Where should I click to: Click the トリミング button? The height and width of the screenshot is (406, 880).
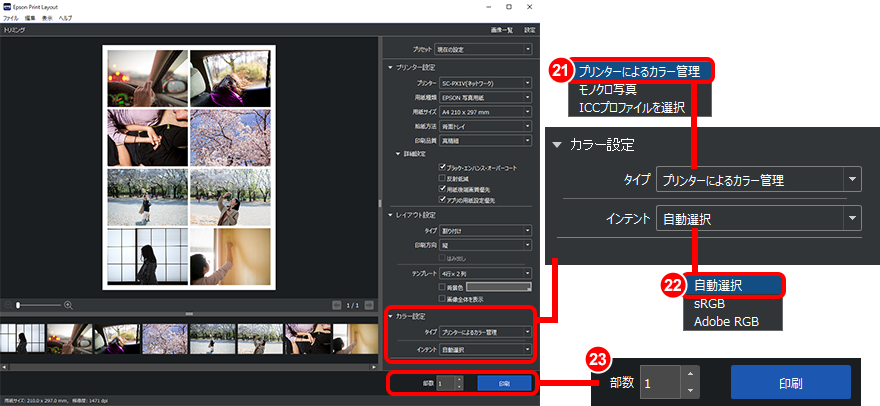coord(15,32)
